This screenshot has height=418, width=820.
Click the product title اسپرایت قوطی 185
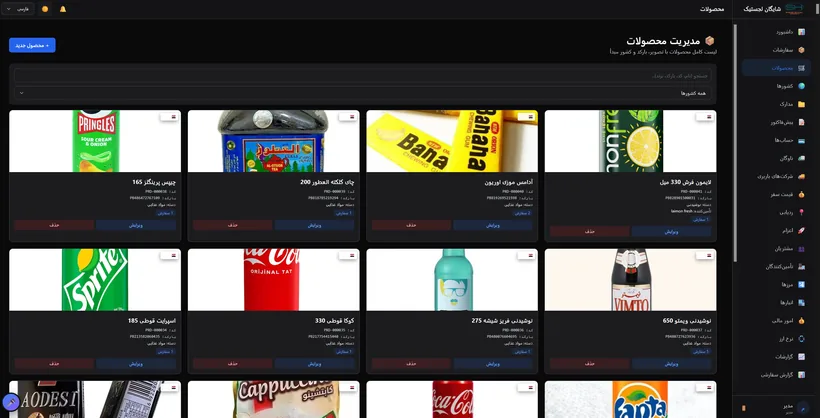(x=152, y=321)
